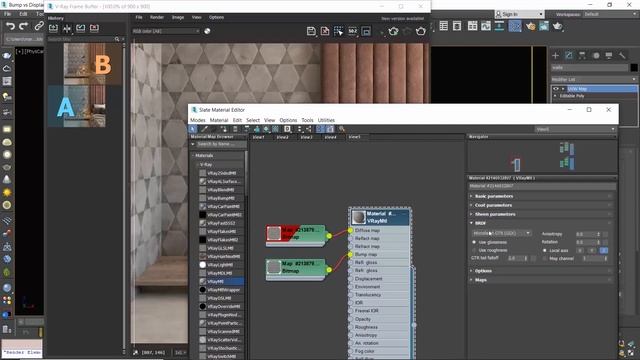Select the highlighted Z axis button
Image resolution: width=640 pixels, height=360 pixels.
(604, 250)
